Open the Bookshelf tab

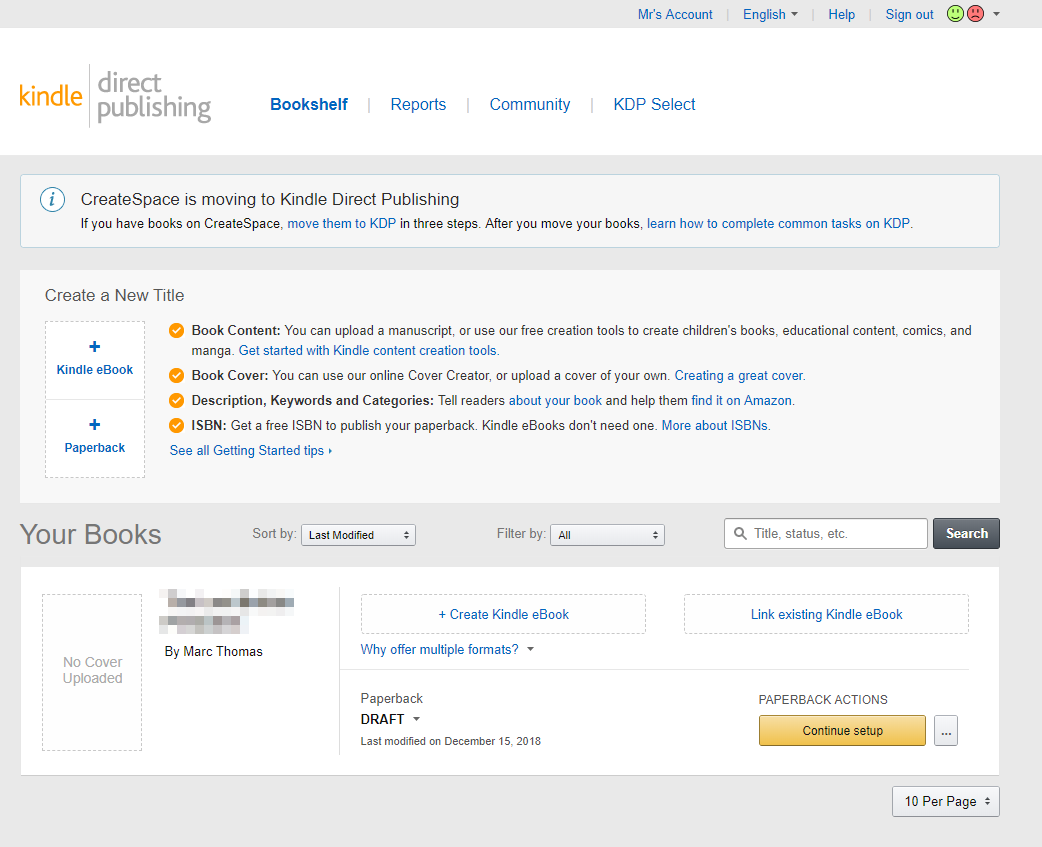pyautogui.click(x=309, y=104)
